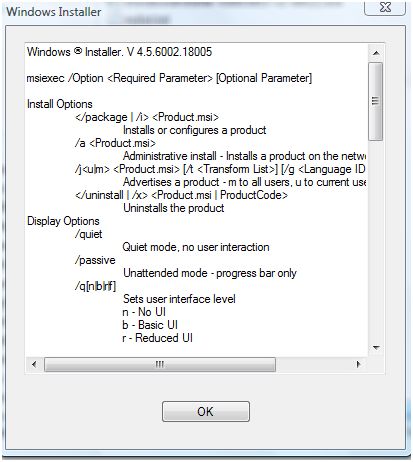Click the OK button
413x462 pixels.
206,411
